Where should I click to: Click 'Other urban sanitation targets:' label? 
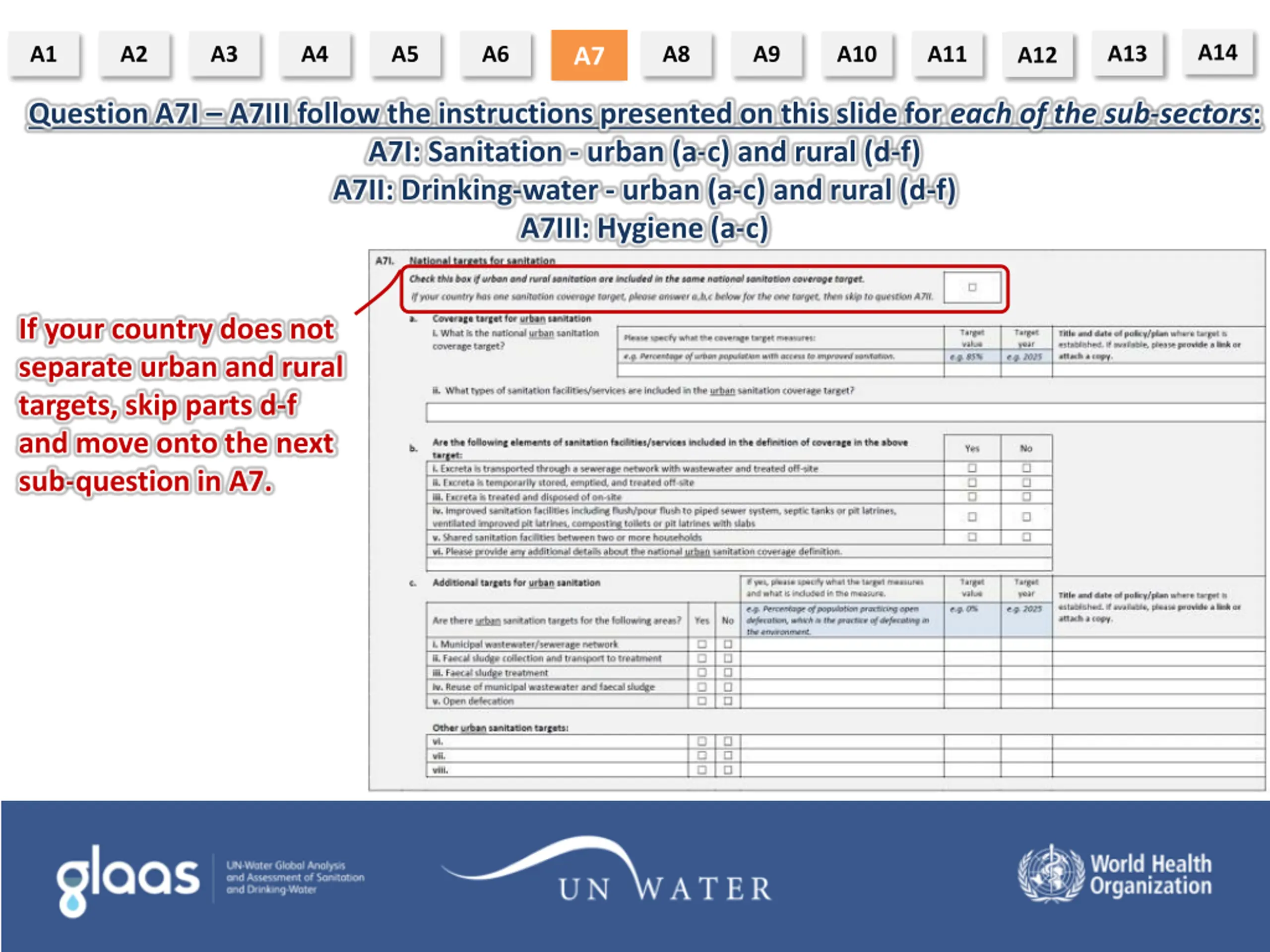click(500, 727)
